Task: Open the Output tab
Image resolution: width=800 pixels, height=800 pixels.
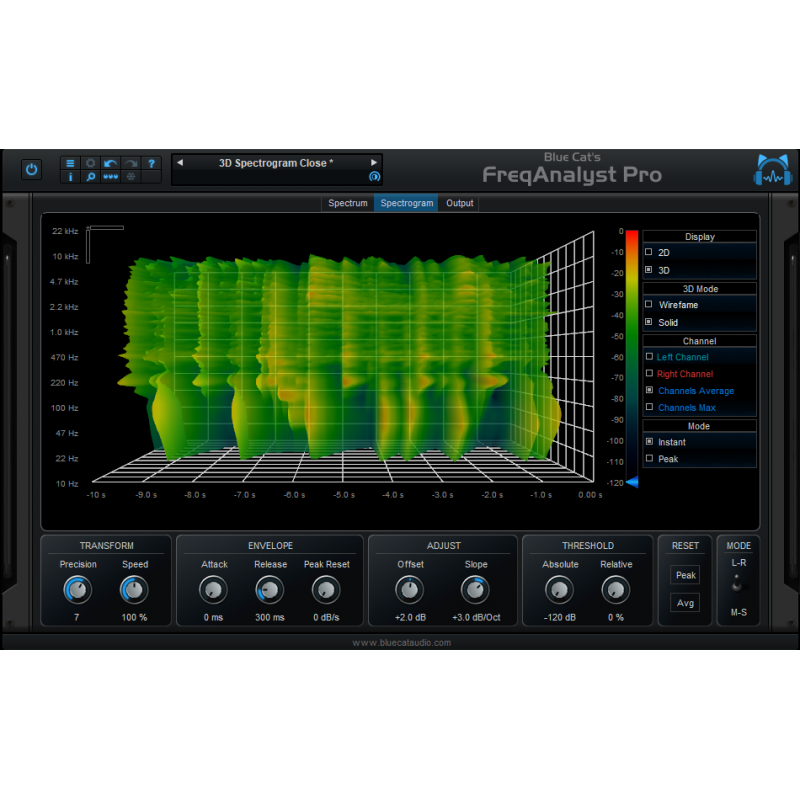Action: 459,202
